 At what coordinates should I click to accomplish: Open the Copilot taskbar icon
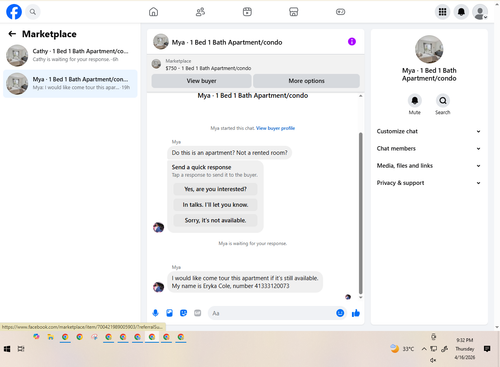coord(36,337)
